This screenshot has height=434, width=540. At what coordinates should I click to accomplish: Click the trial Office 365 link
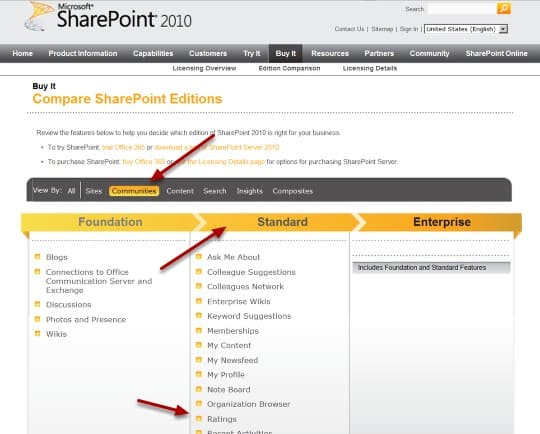pos(123,147)
